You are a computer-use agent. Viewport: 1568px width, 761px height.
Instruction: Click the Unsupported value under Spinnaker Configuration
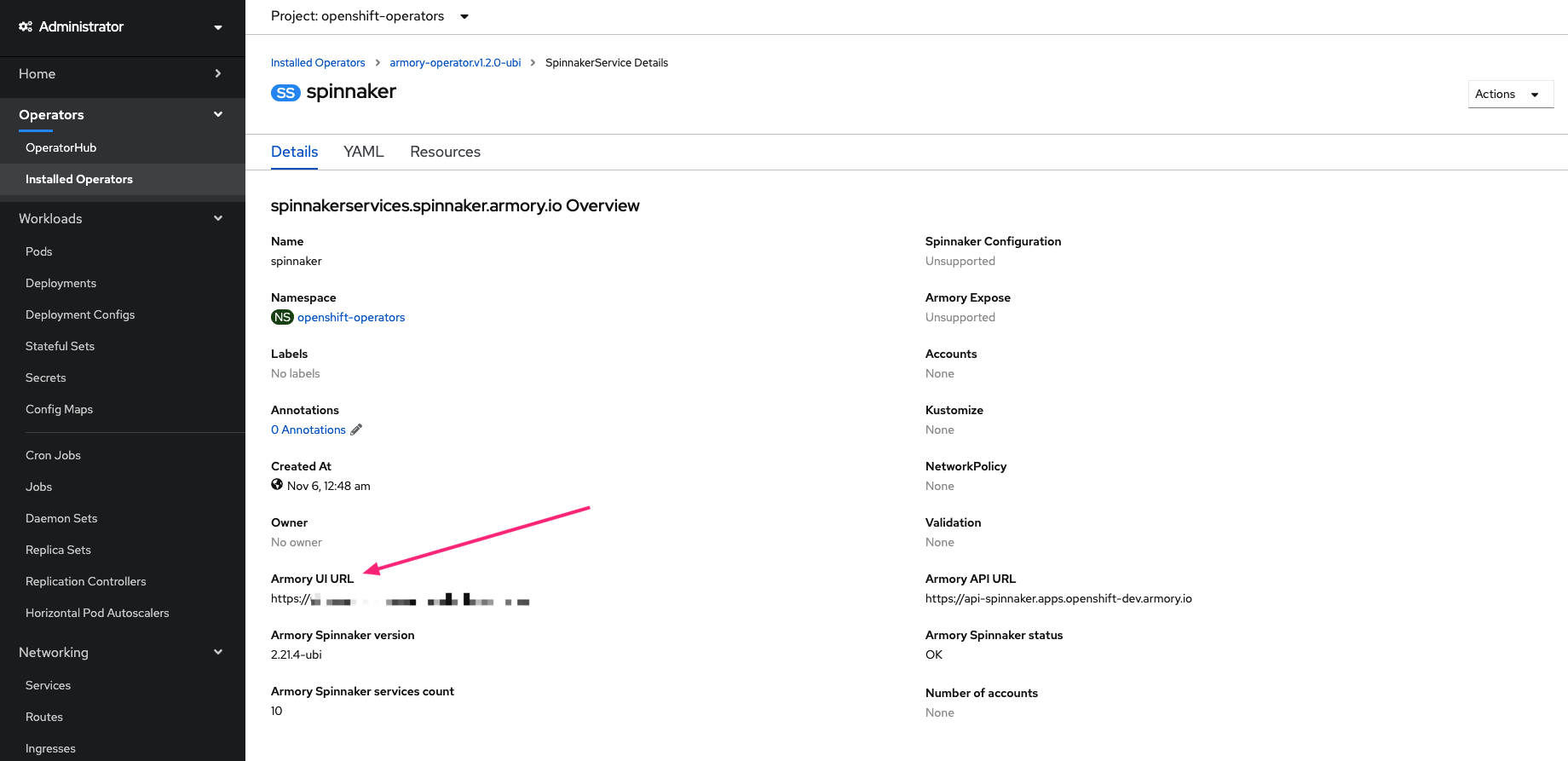point(960,261)
